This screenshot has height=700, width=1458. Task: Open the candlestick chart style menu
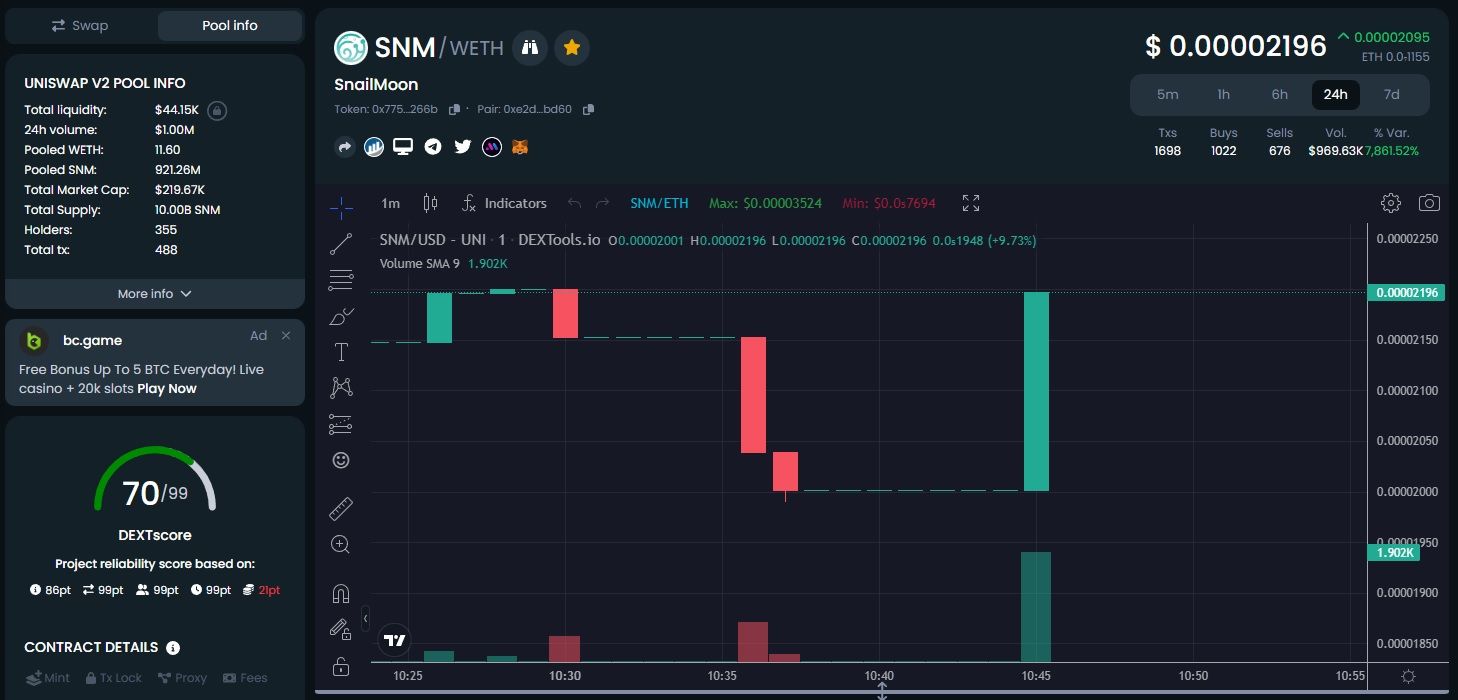tap(431, 203)
